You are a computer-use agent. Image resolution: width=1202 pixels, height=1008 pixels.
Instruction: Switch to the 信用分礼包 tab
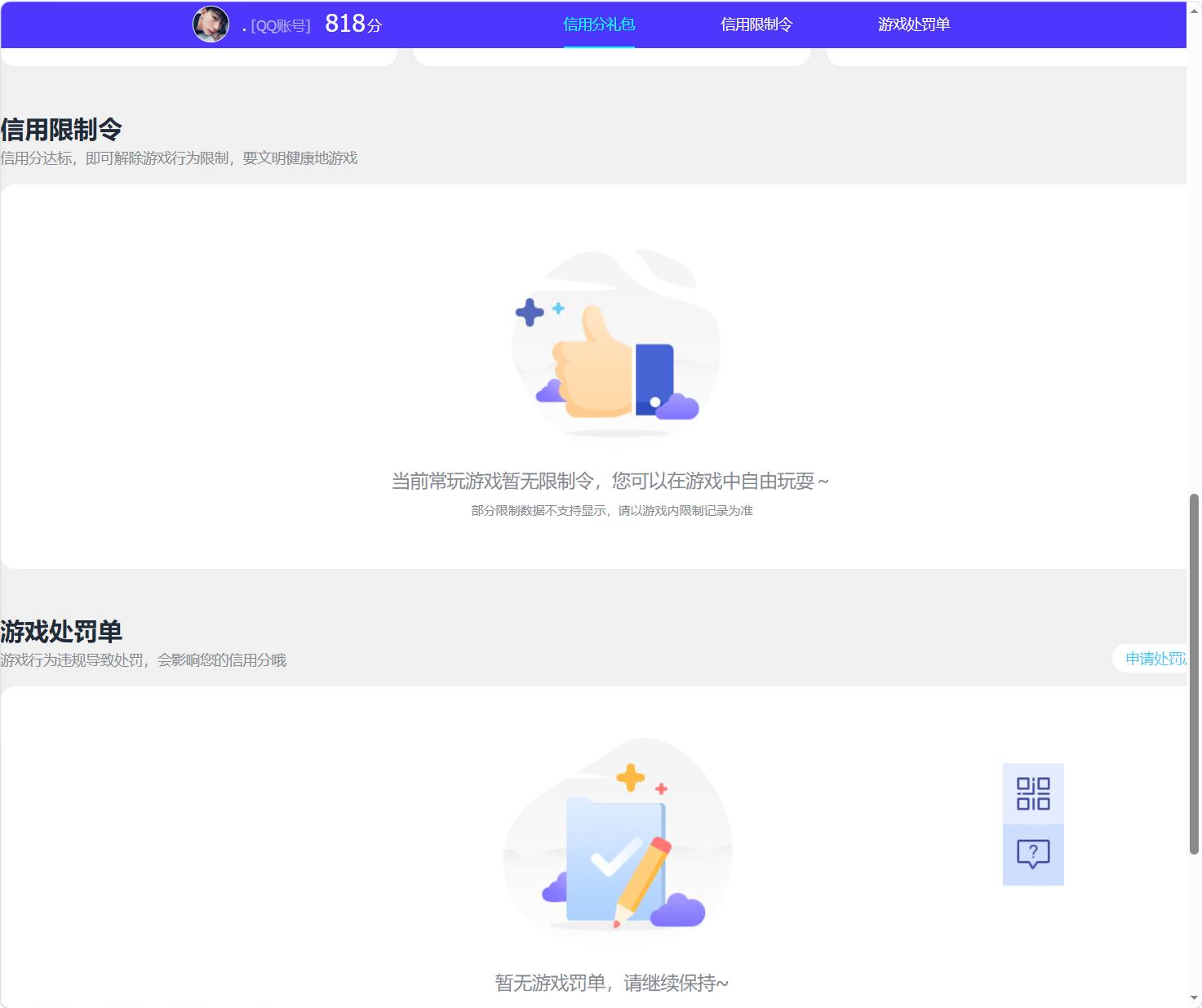(599, 24)
